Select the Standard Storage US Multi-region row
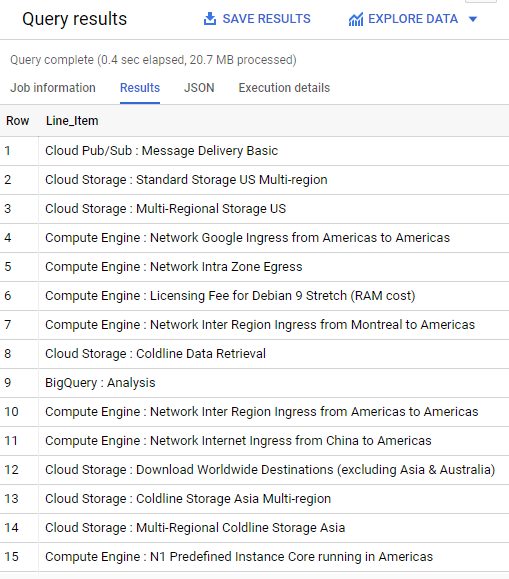 (x=254, y=180)
